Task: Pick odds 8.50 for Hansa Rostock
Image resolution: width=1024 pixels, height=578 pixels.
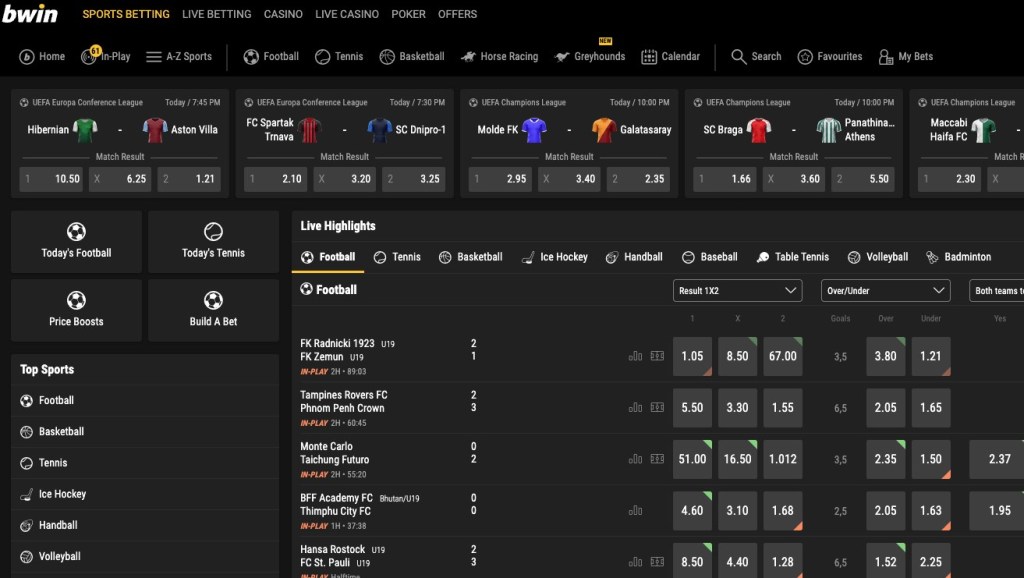Action: point(692,560)
